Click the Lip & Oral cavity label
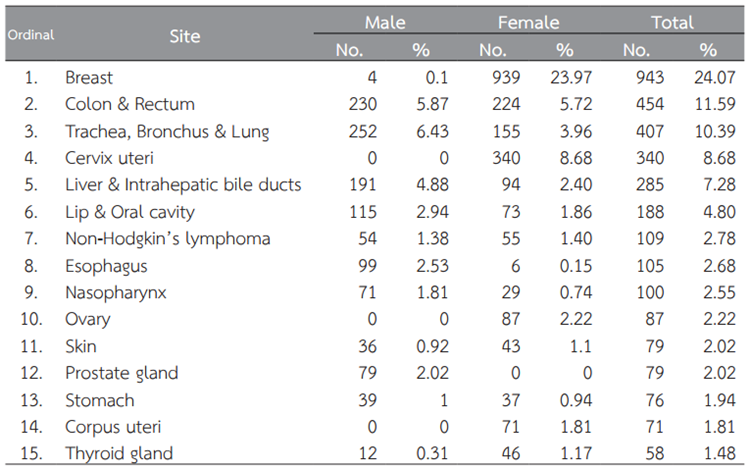The image size is (750, 470). 130,212
